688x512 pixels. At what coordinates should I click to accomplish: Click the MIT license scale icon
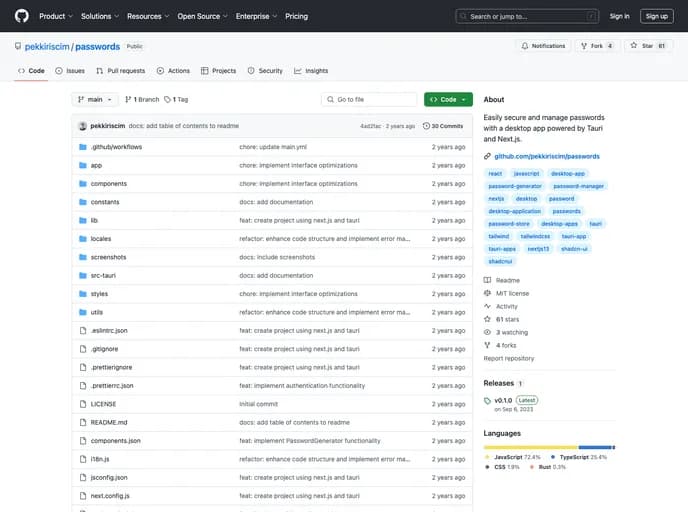click(487, 293)
